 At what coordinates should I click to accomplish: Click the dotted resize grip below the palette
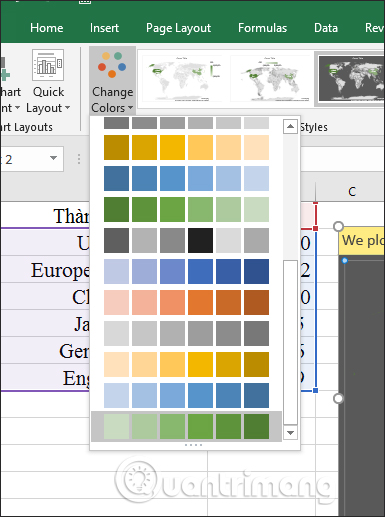click(193, 445)
